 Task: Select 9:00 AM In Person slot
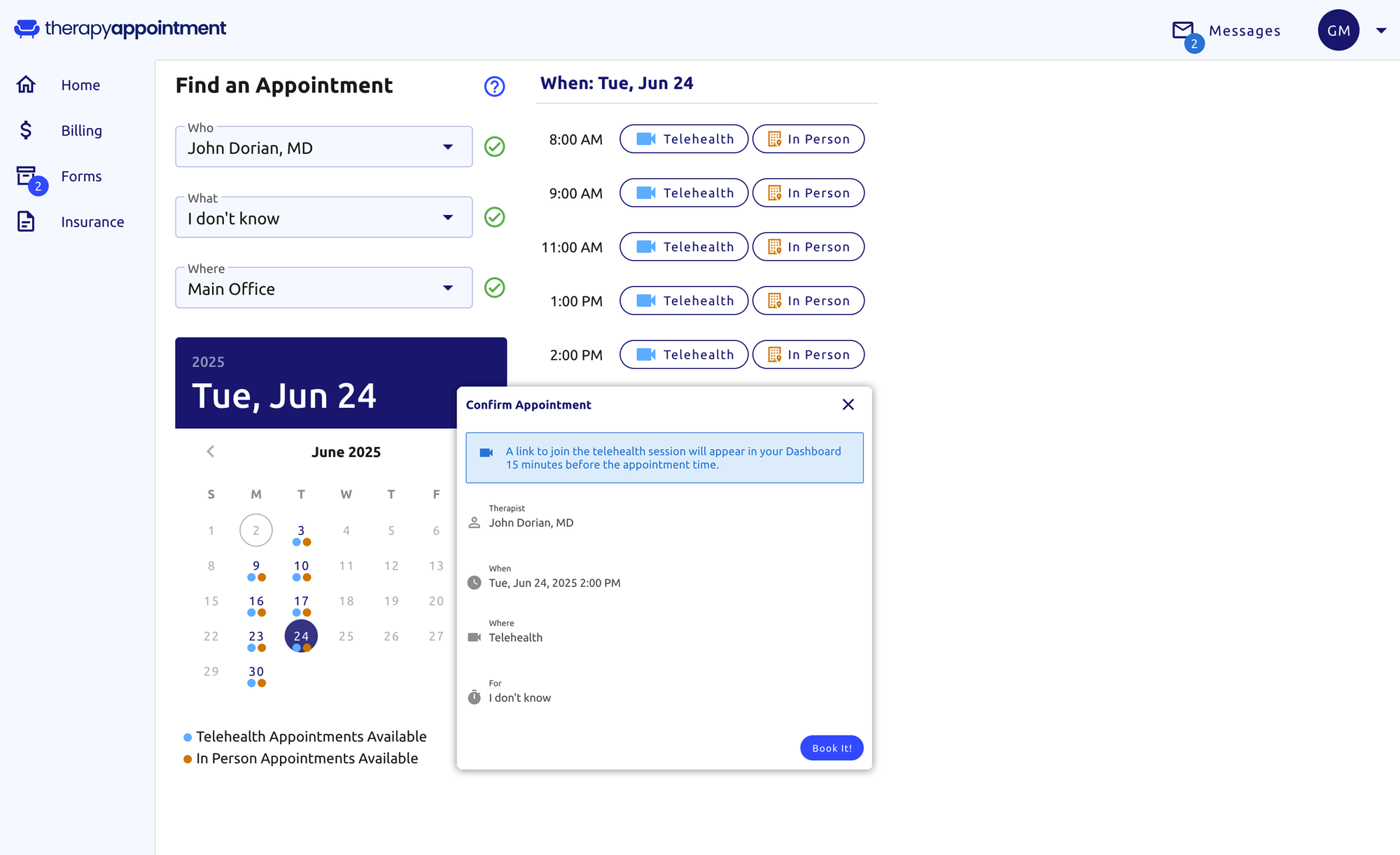pyautogui.click(x=808, y=193)
